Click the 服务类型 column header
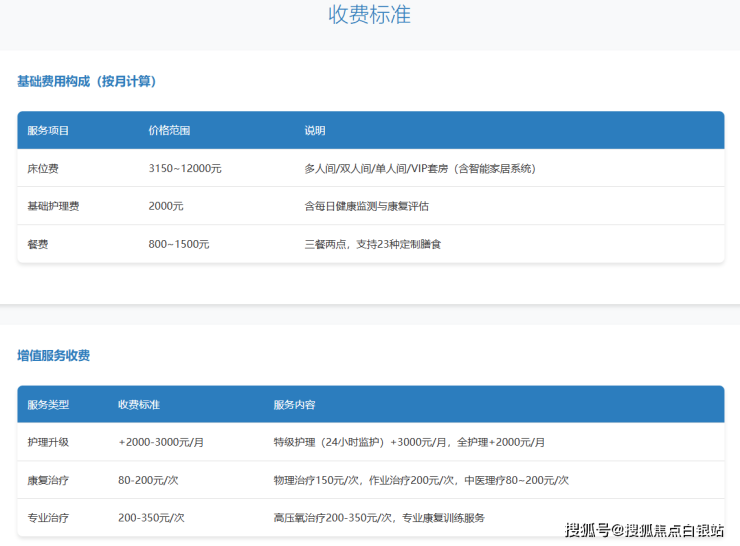 (48, 405)
